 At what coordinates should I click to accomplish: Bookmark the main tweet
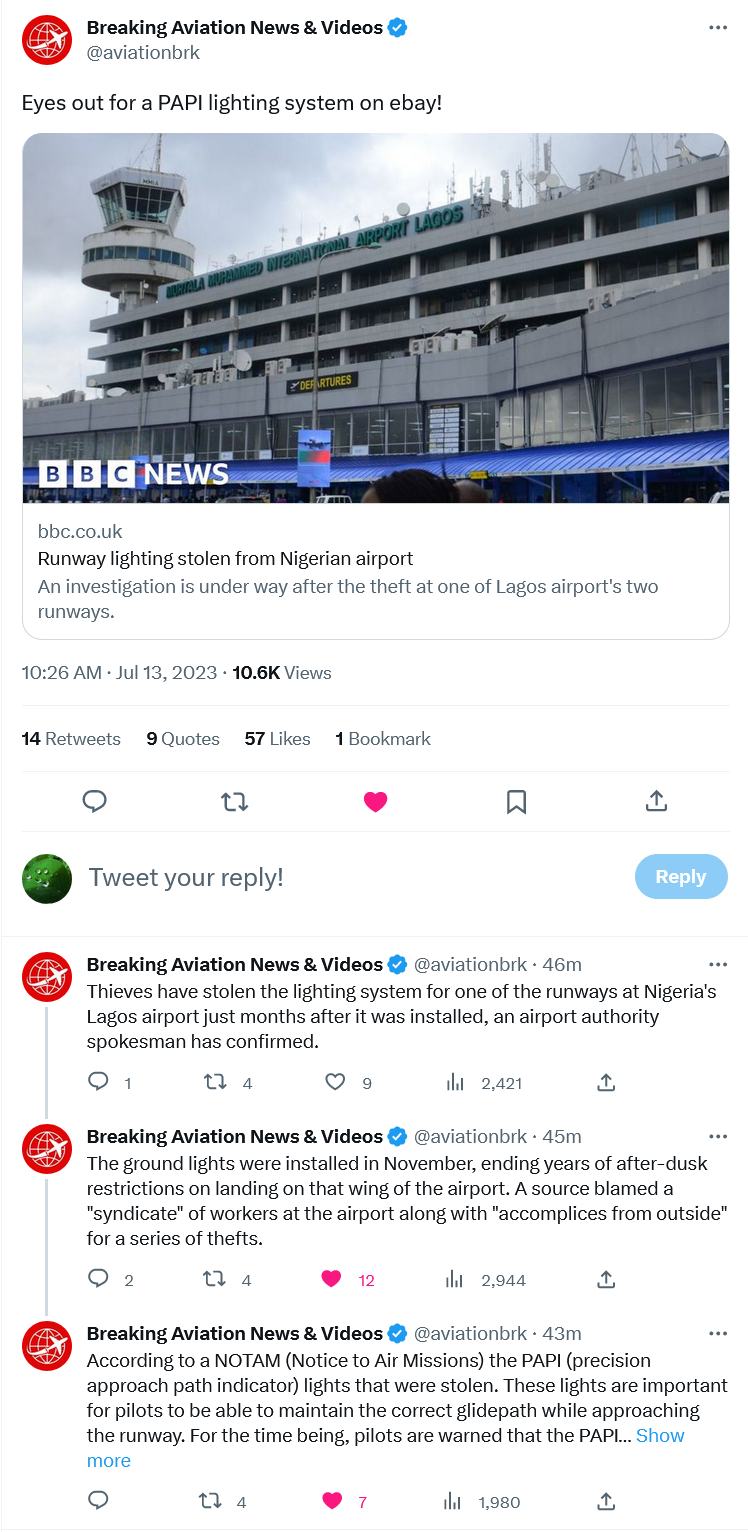tap(516, 801)
